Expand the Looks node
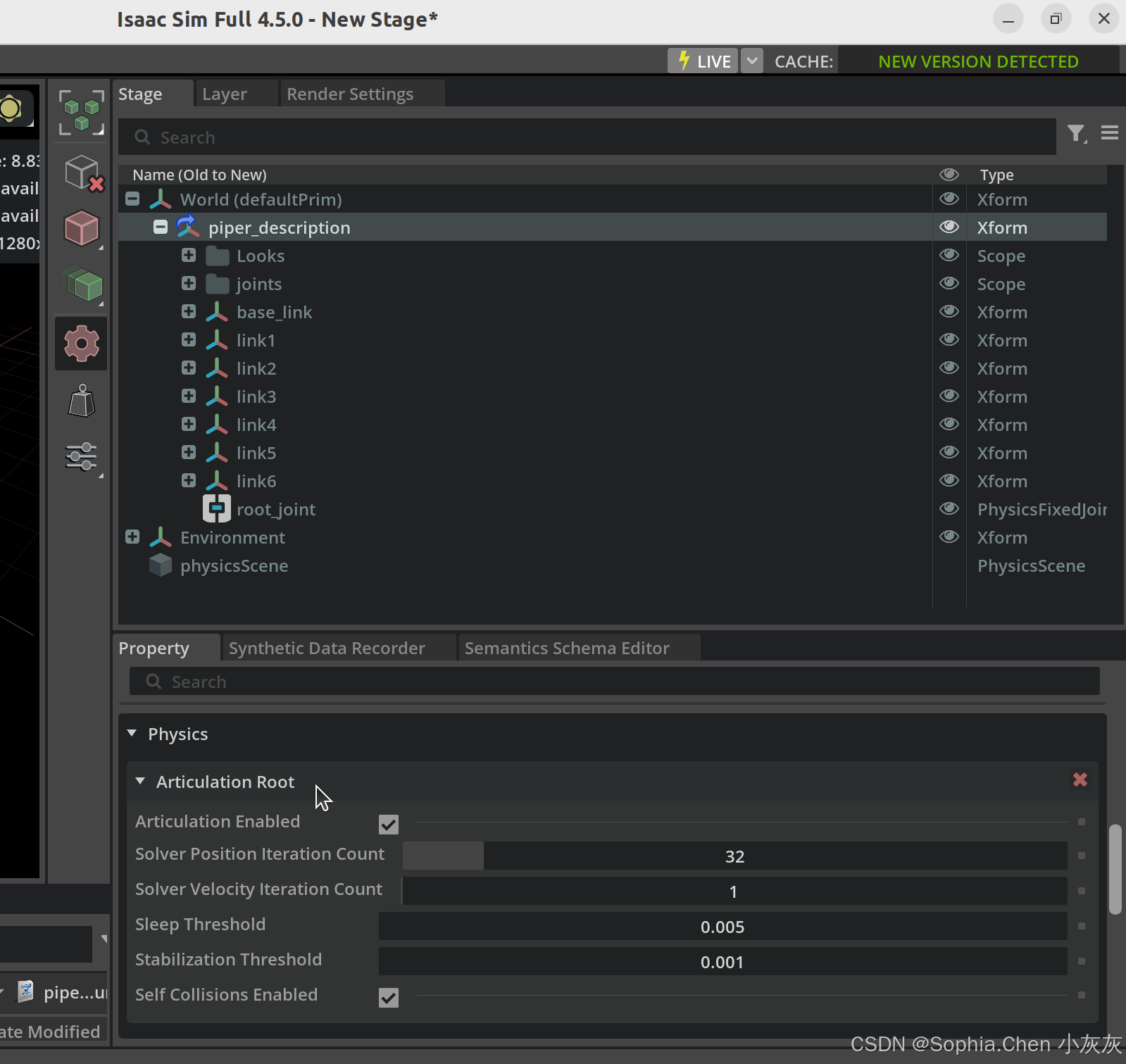The image size is (1126, 1064). tap(189, 255)
